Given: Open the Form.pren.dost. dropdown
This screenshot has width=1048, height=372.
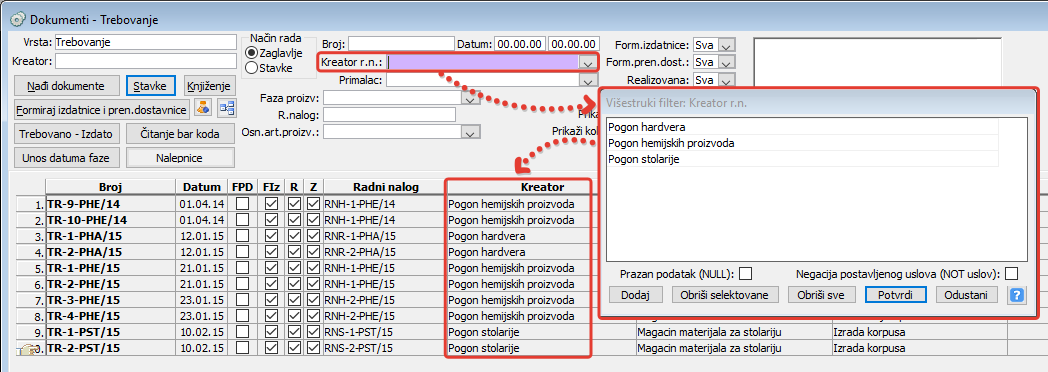Looking at the screenshot, I should (x=727, y=62).
